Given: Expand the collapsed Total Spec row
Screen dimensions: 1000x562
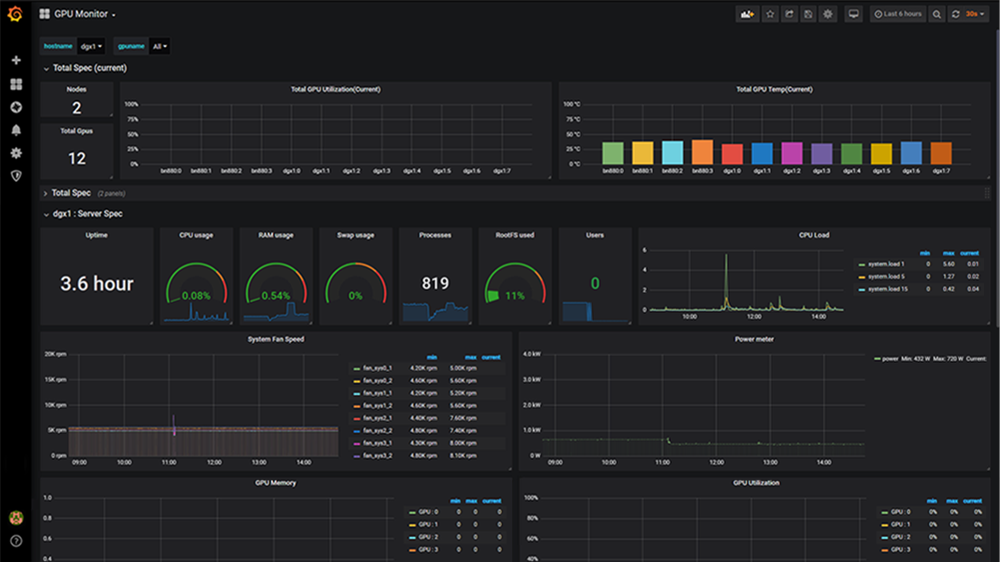Looking at the screenshot, I should 71,192.
